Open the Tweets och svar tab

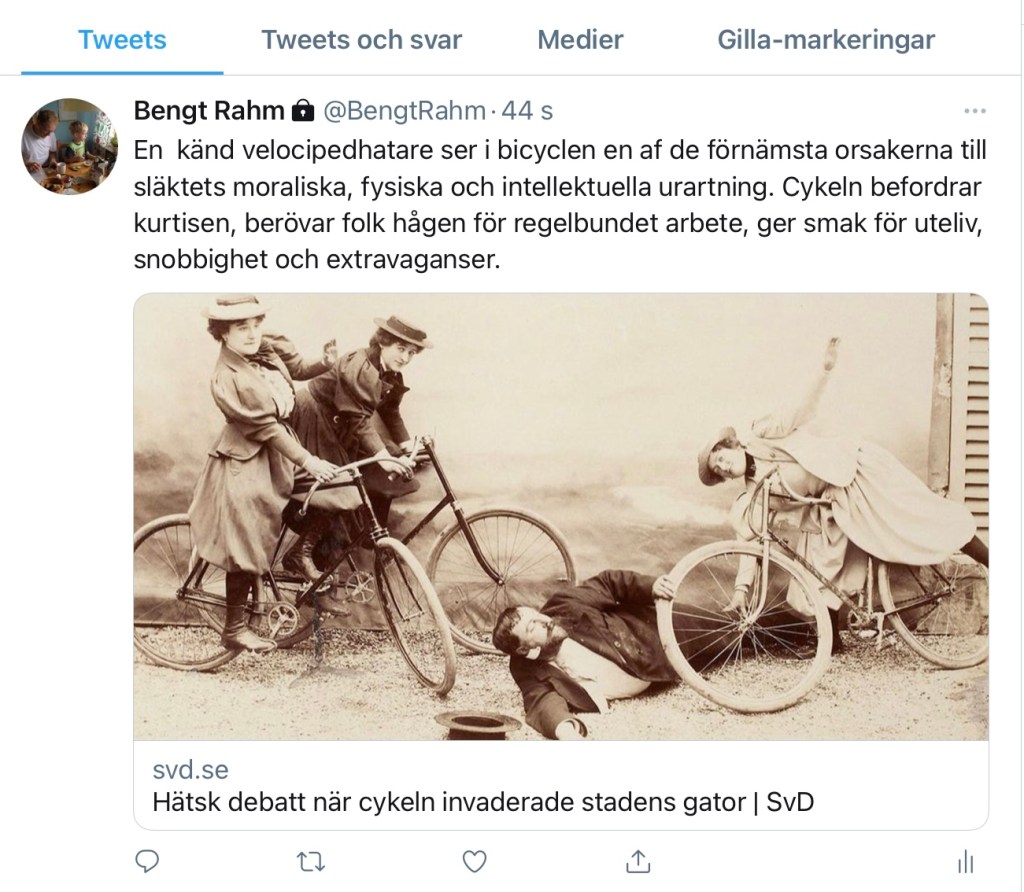362,40
